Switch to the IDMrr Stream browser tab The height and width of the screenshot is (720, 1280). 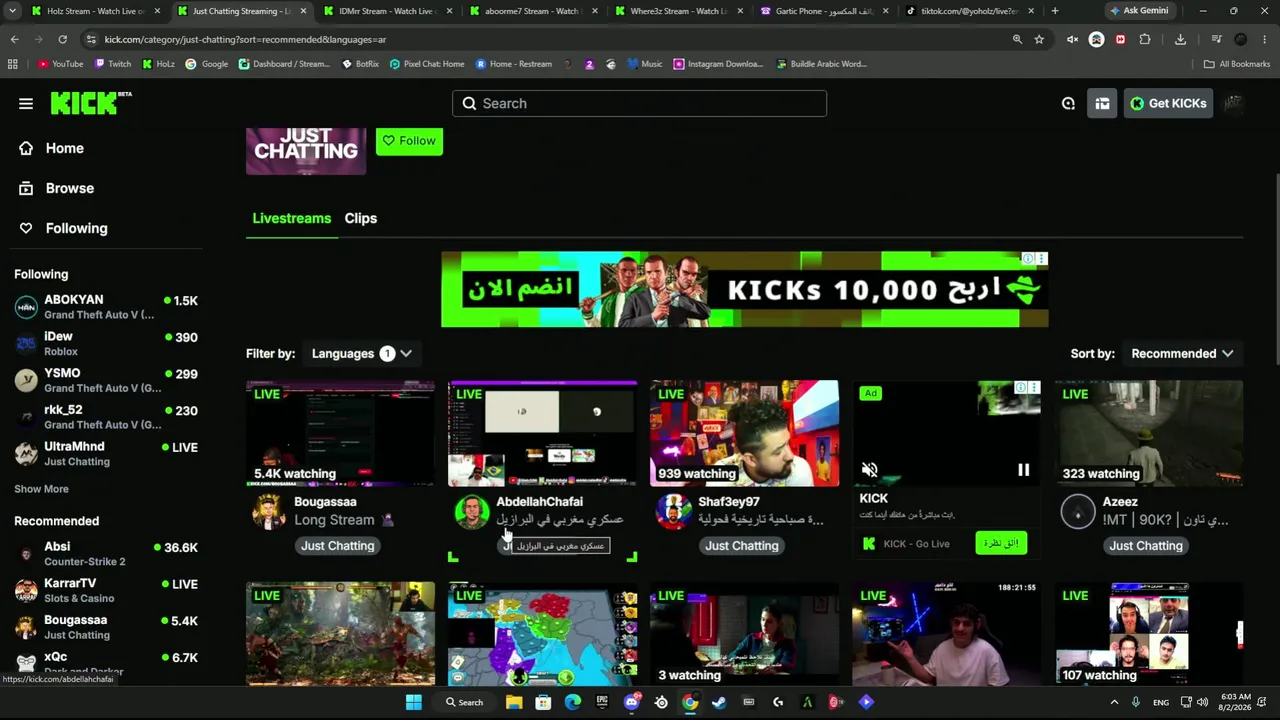click(x=387, y=11)
